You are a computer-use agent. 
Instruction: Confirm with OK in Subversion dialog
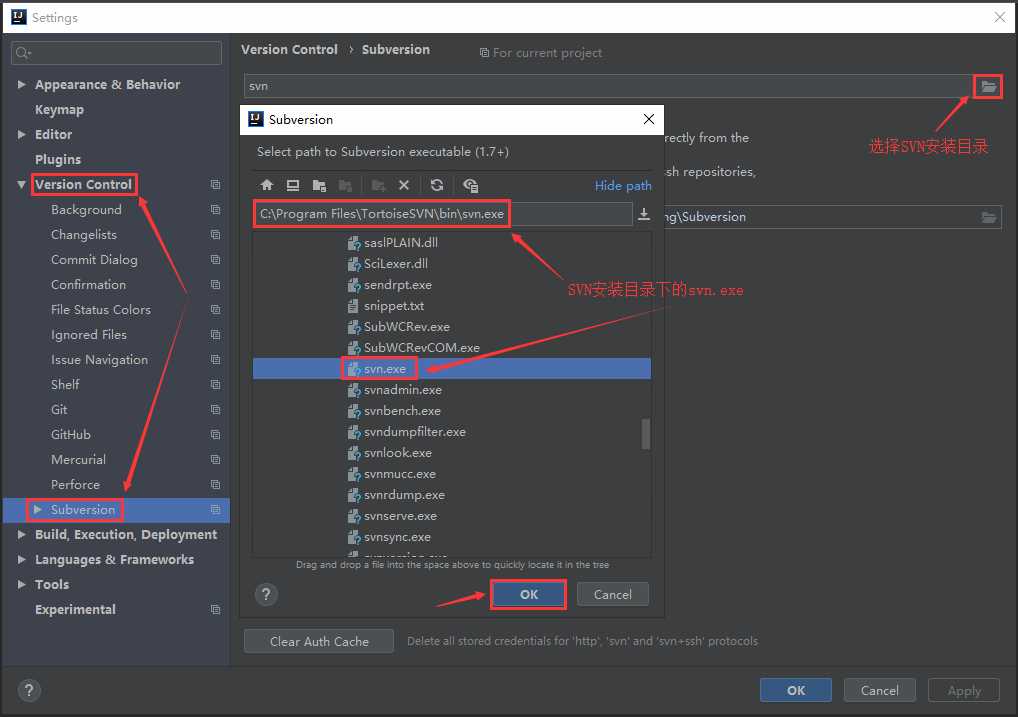(x=528, y=594)
